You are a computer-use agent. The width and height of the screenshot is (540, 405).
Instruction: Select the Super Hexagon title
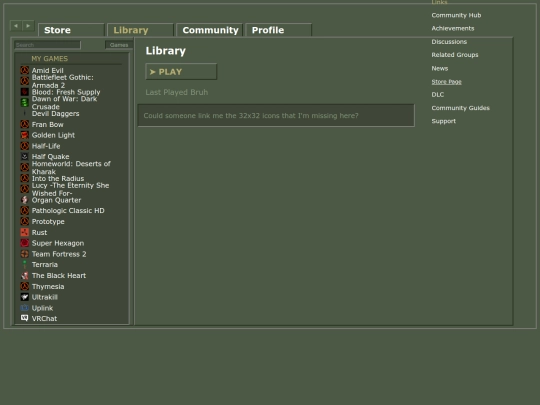click(58, 243)
